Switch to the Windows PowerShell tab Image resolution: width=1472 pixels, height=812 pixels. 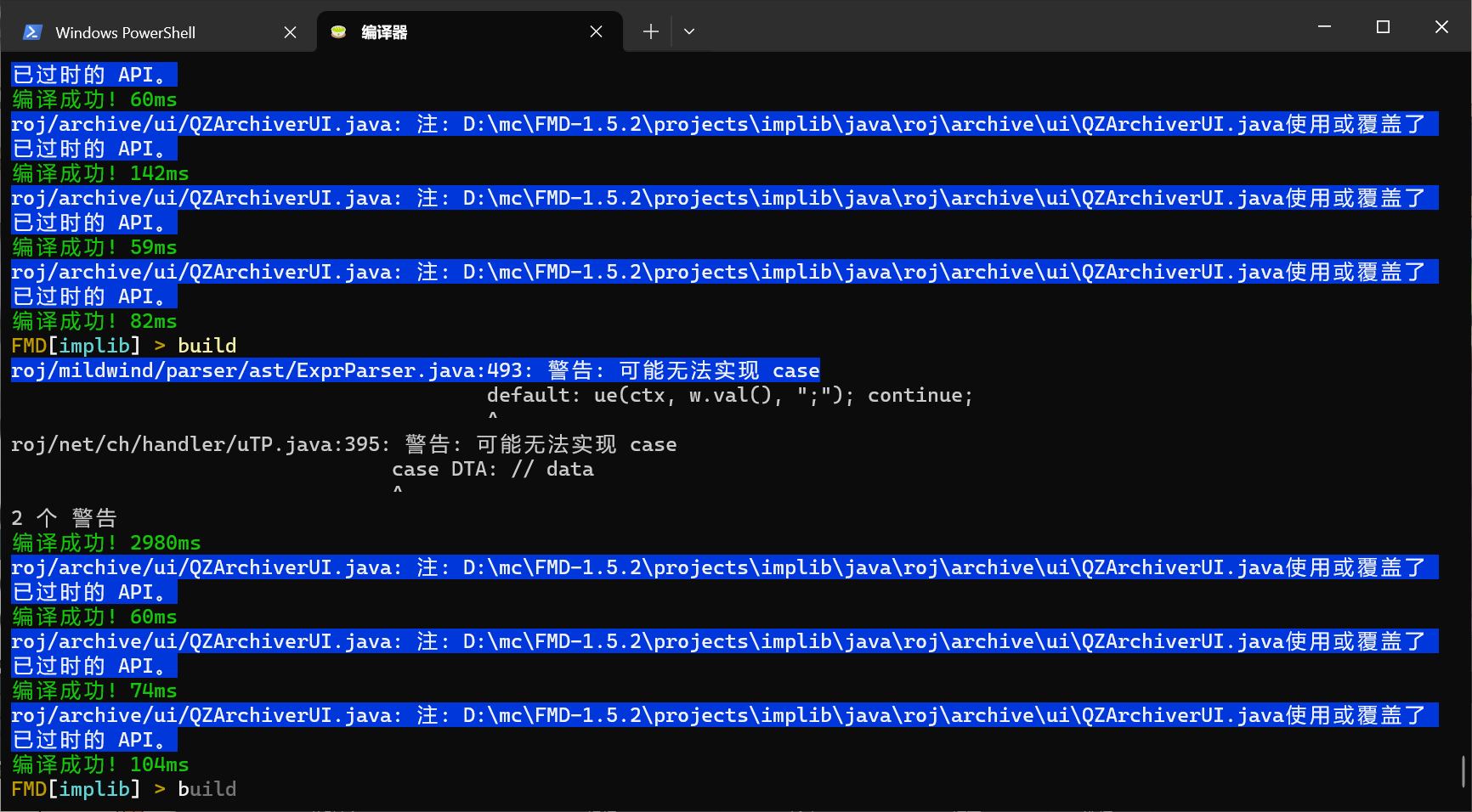click(x=159, y=32)
